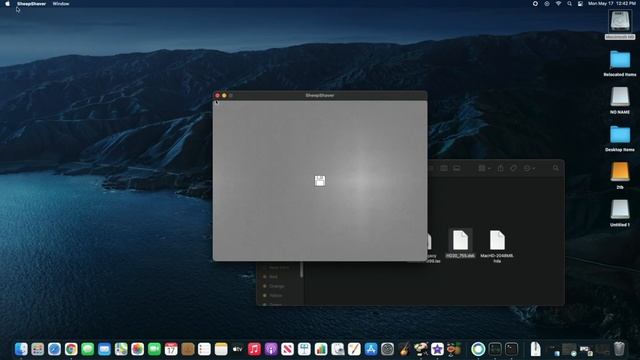Open Maps from the Dock
This screenshot has height=360, width=640.
click(121, 349)
